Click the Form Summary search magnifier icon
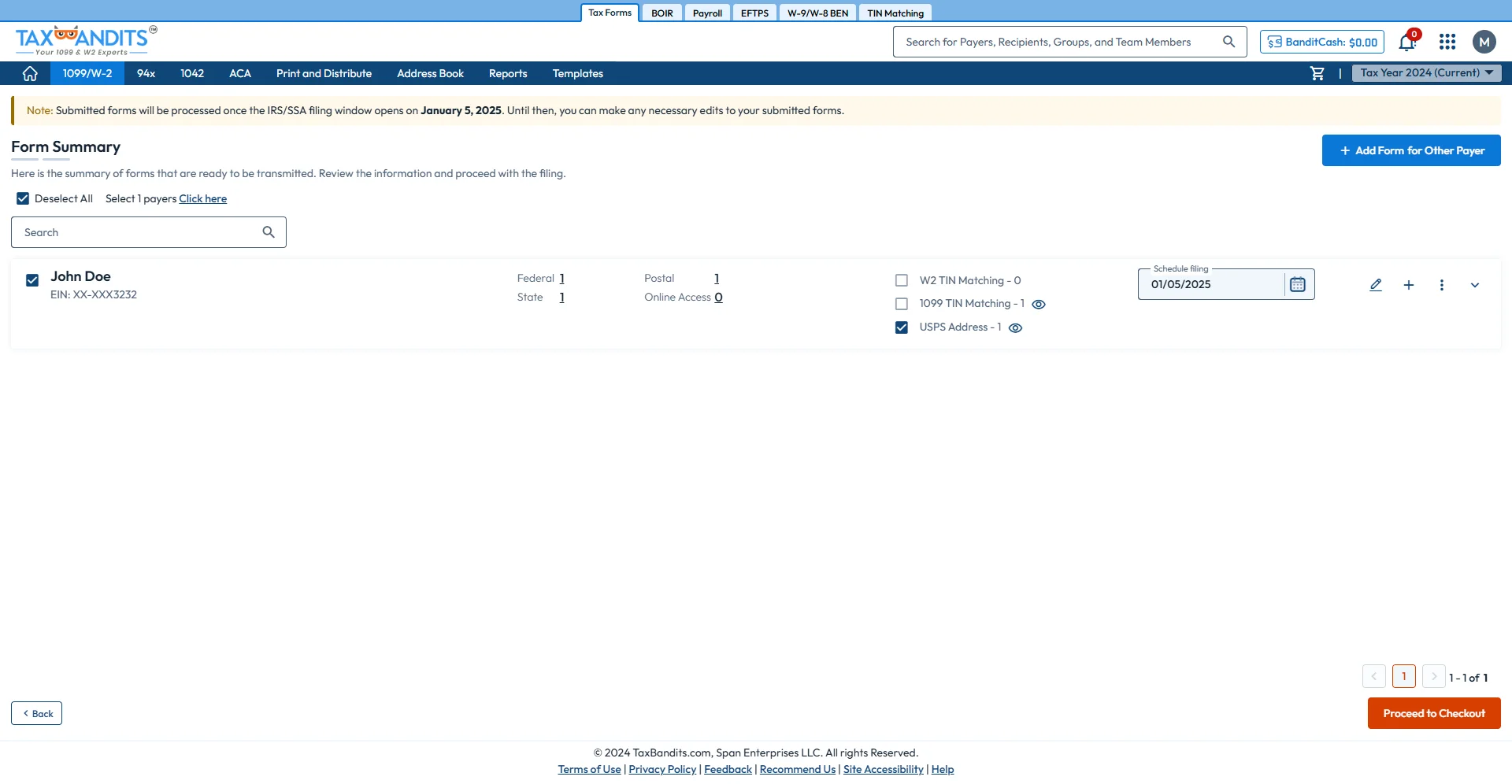Screen dimensions: 1512x784 269,232
